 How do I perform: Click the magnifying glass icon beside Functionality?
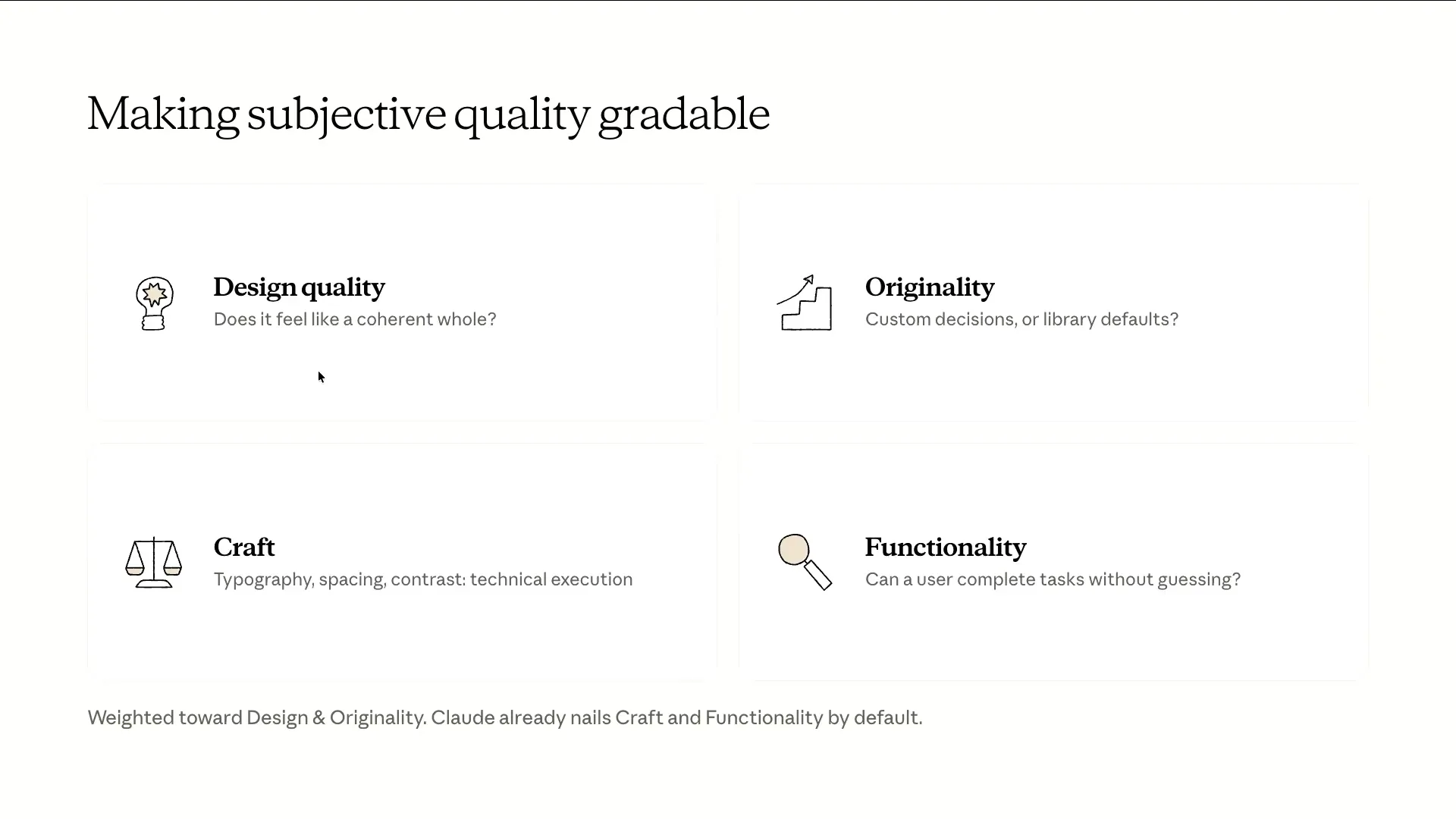pos(805,562)
